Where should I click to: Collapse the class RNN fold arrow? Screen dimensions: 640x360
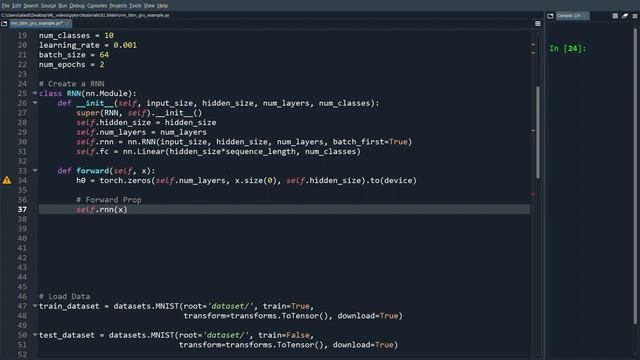coord(35,93)
